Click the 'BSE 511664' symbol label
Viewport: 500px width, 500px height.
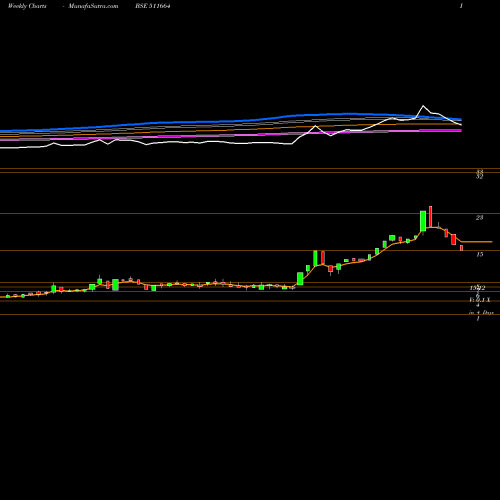click(153, 6)
